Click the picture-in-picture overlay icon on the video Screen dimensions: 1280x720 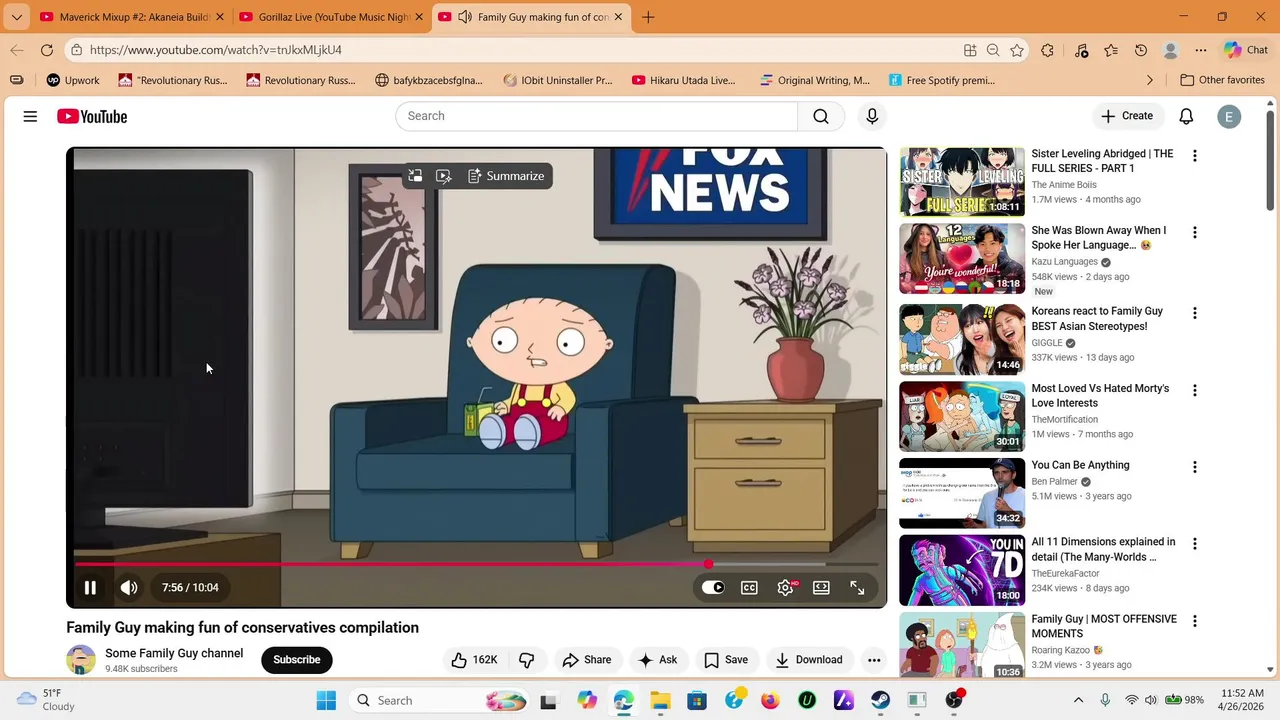tap(415, 176)
